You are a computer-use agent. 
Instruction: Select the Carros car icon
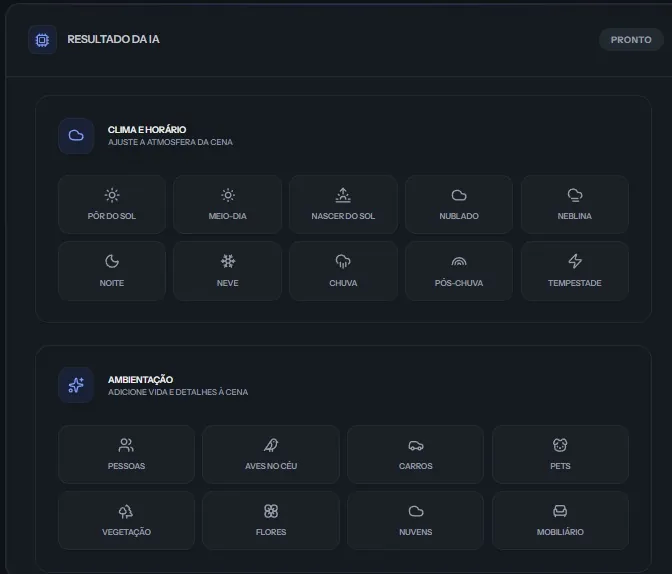coord(416,446)
